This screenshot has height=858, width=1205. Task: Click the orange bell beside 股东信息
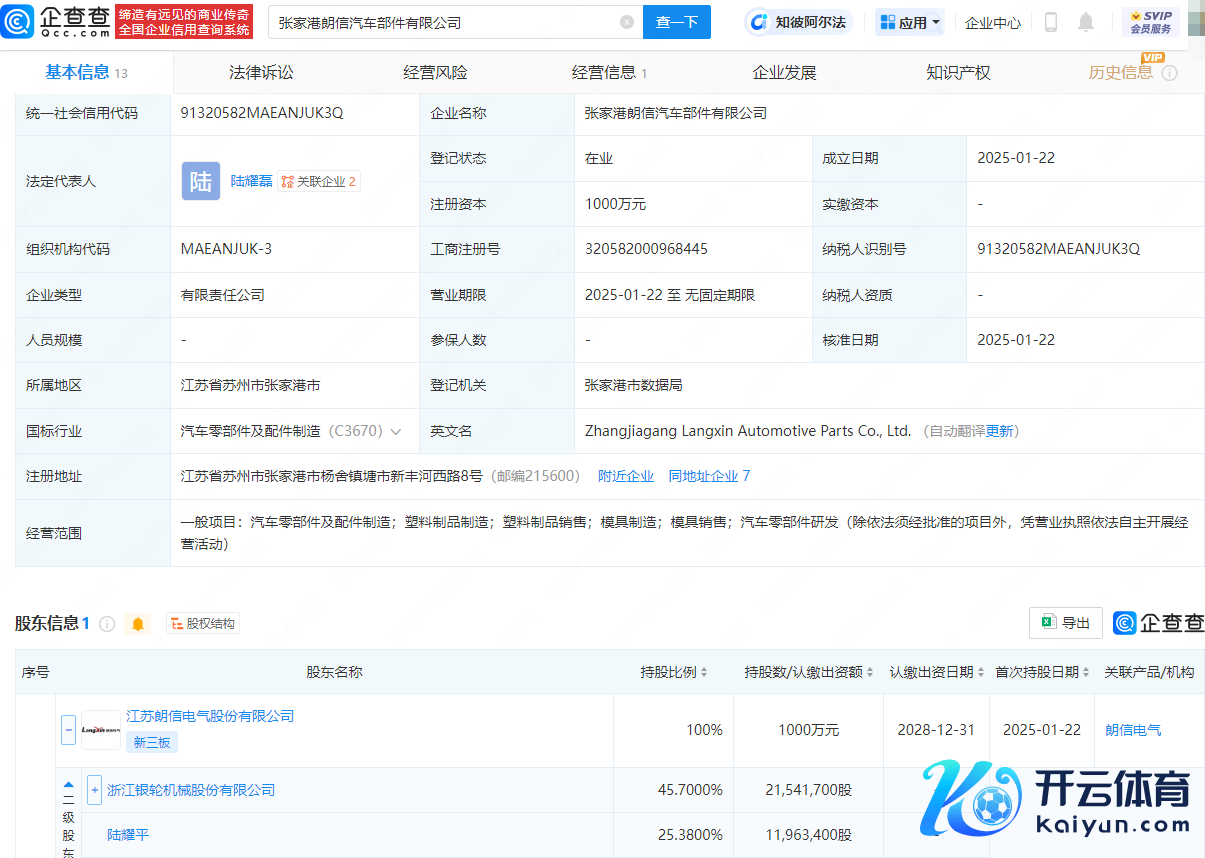pos(138,624)
